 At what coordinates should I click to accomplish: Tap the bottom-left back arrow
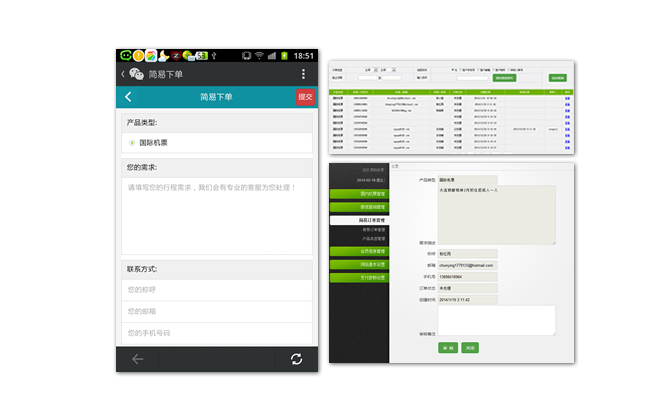coord(138,359)
